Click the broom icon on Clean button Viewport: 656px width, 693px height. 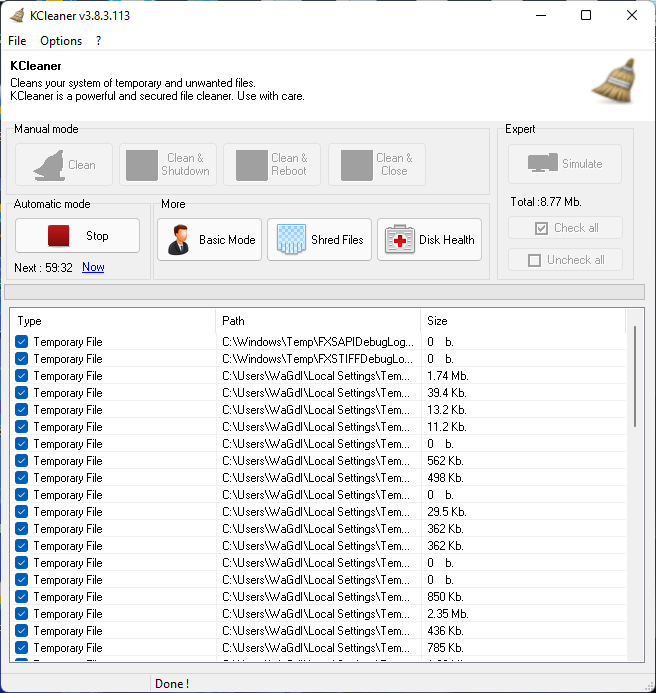[x=49, y=165]
